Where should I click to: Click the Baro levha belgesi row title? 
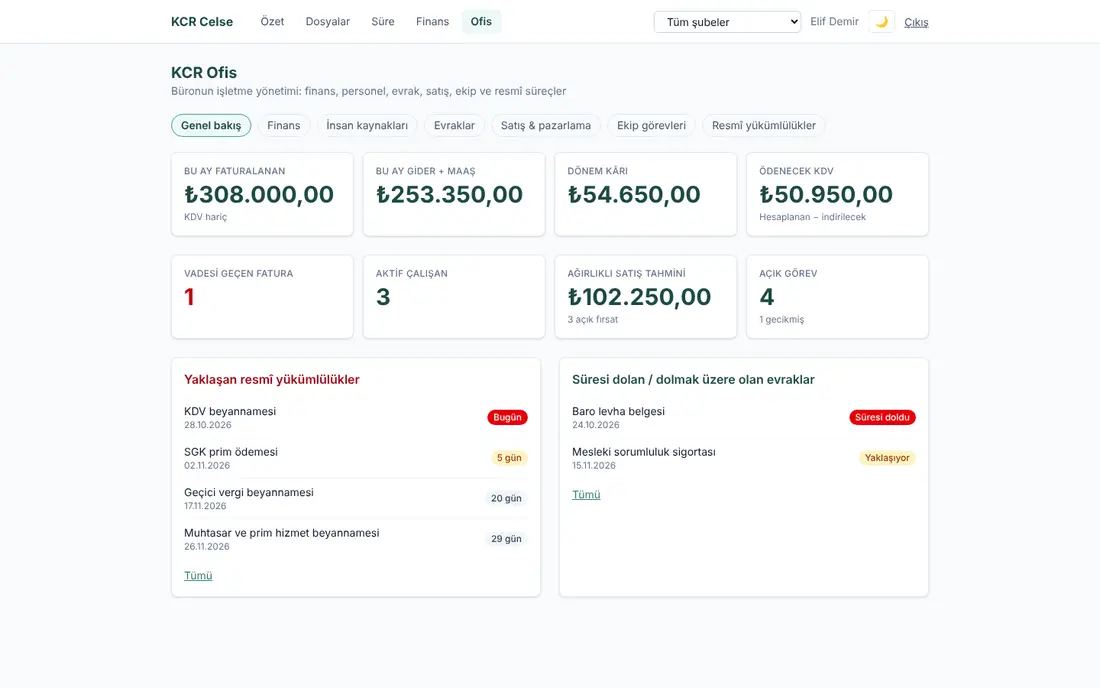[618, 412]
